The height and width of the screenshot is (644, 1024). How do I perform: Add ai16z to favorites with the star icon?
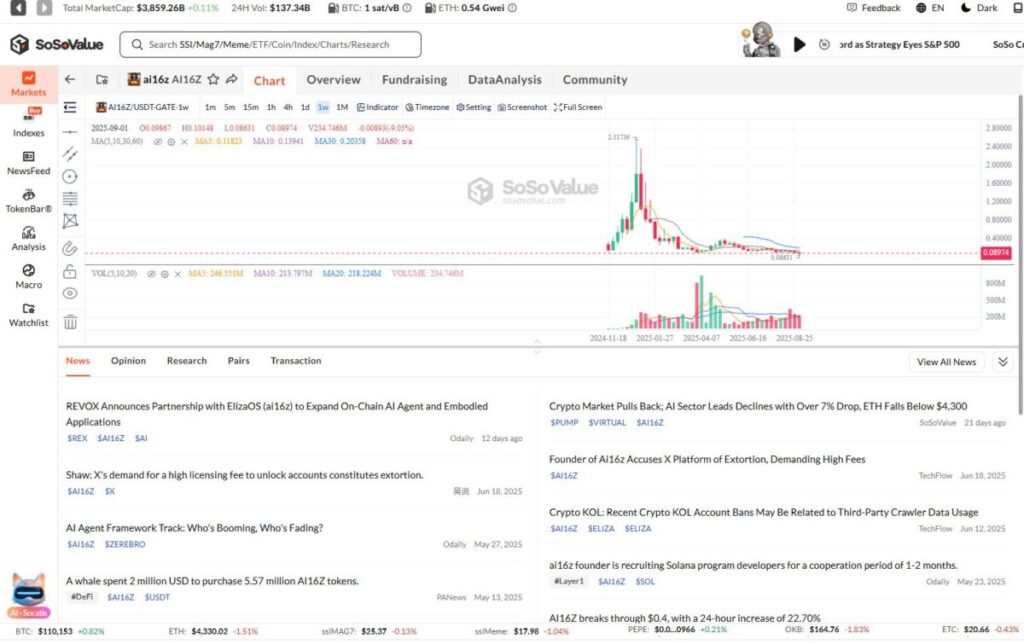click(213, 80)
